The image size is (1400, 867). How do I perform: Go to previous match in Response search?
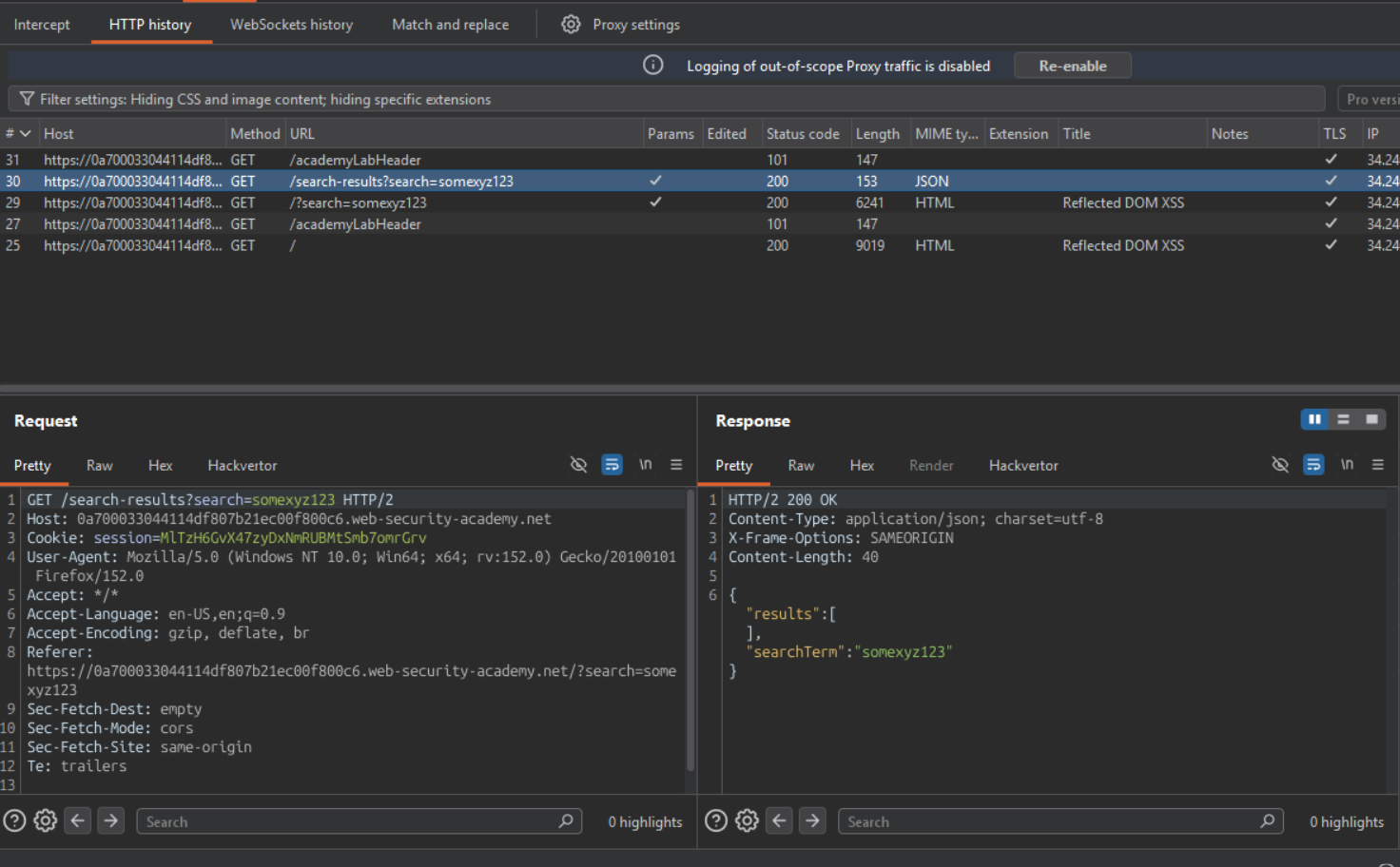tap(780, 820)
